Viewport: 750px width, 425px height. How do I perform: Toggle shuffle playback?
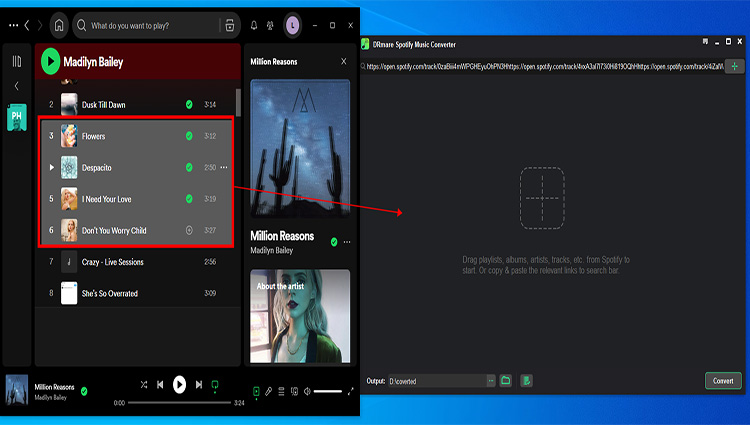click(x=143, y=384)
